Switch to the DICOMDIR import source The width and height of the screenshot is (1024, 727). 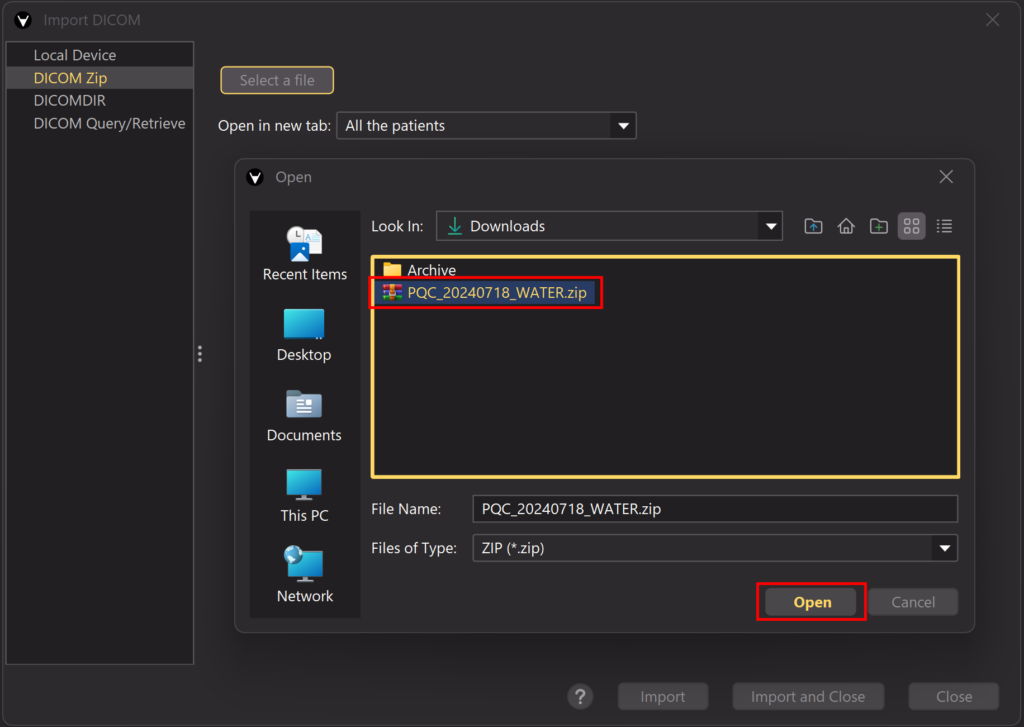tap(69, 100)
